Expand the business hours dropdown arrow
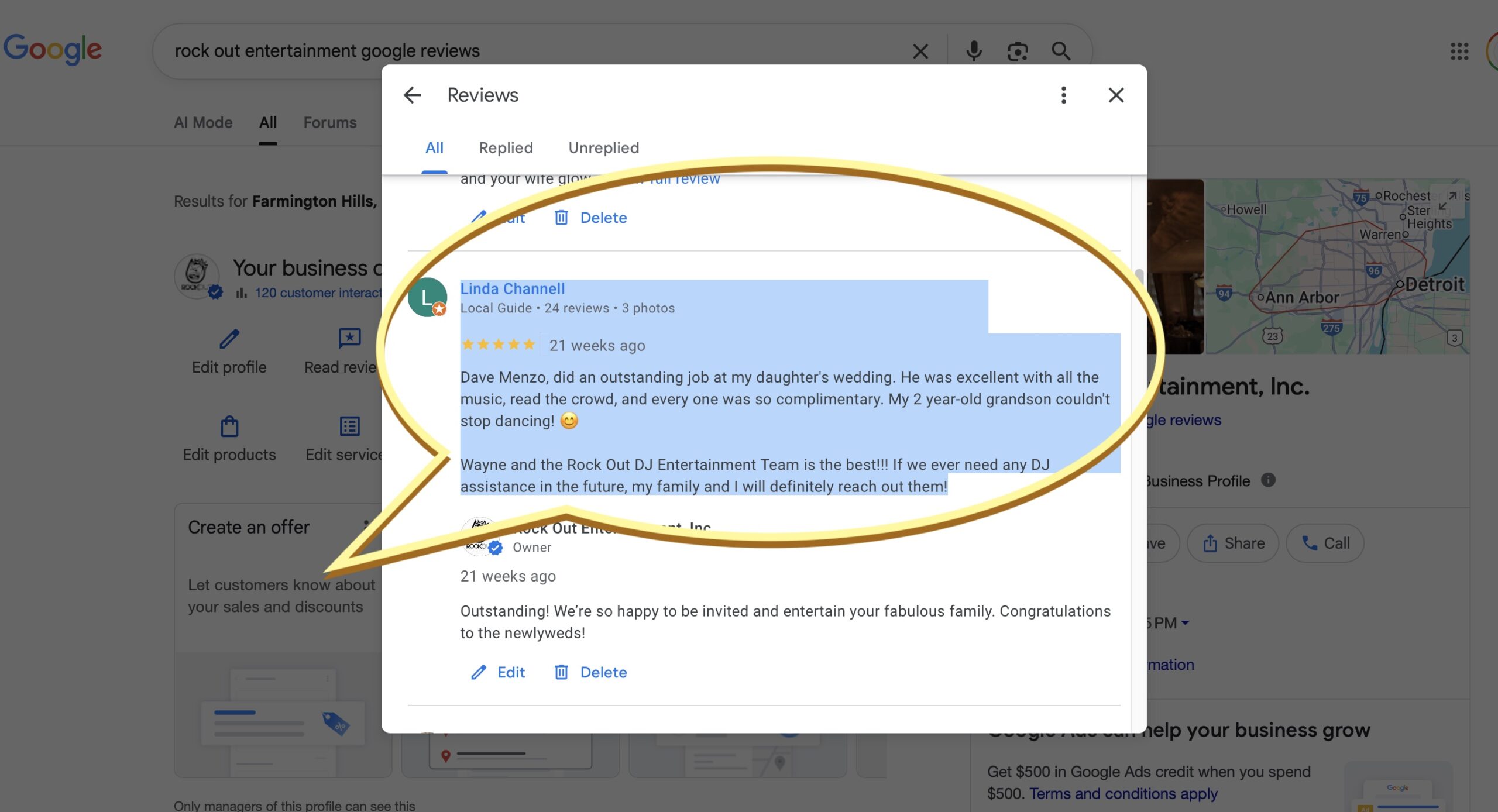1498x812 pixels. [1185, 623]
